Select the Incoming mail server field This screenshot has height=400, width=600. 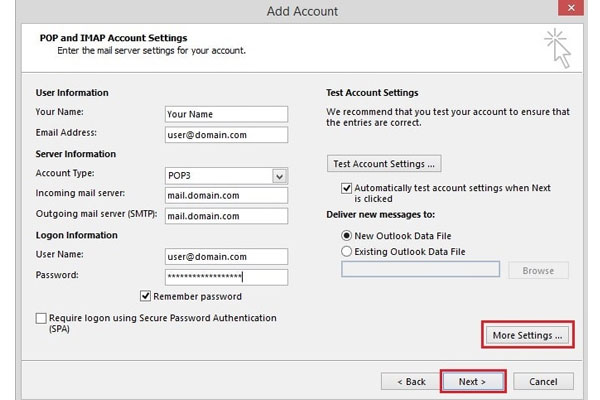pos(226,195)
